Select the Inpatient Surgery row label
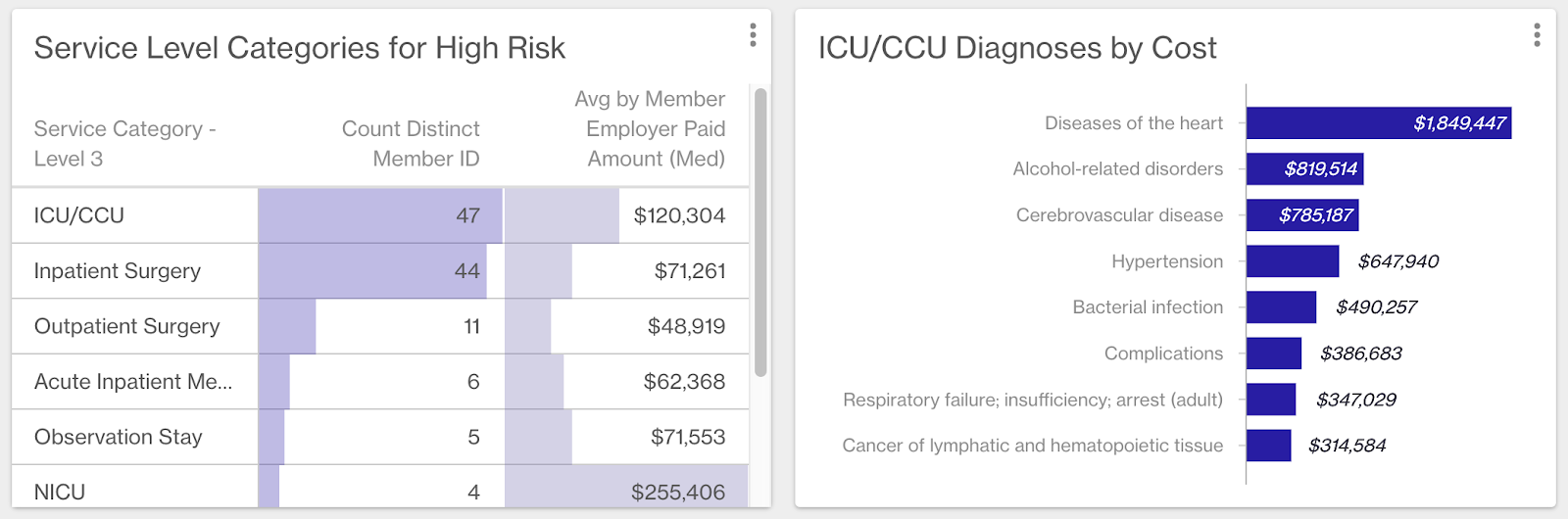 (x=118, y=271)
